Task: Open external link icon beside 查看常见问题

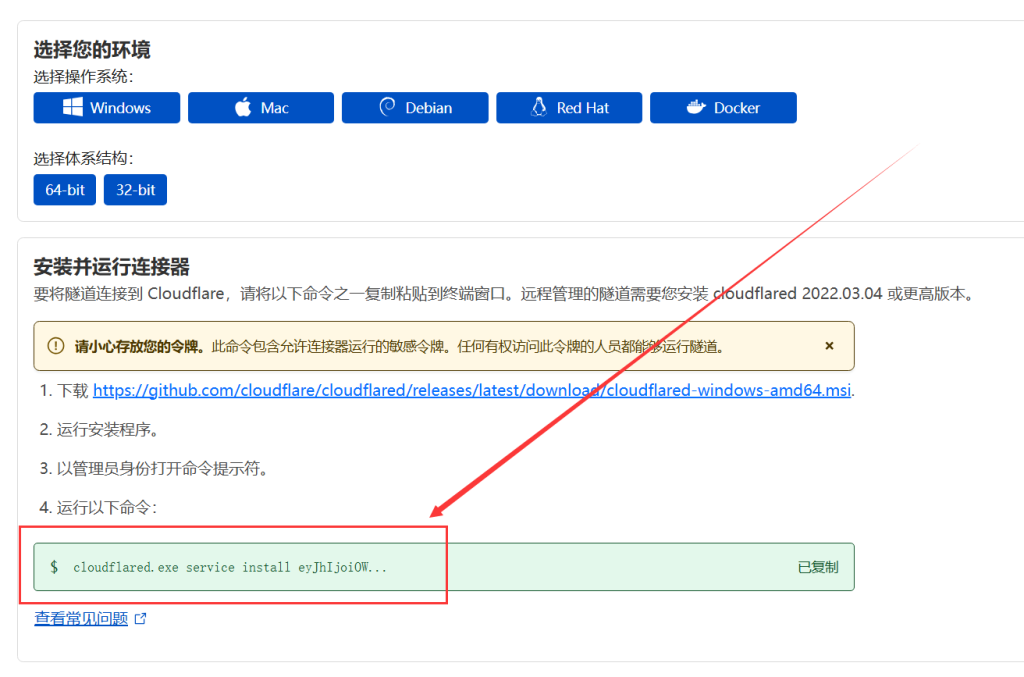Action: [x=141, y=619]
